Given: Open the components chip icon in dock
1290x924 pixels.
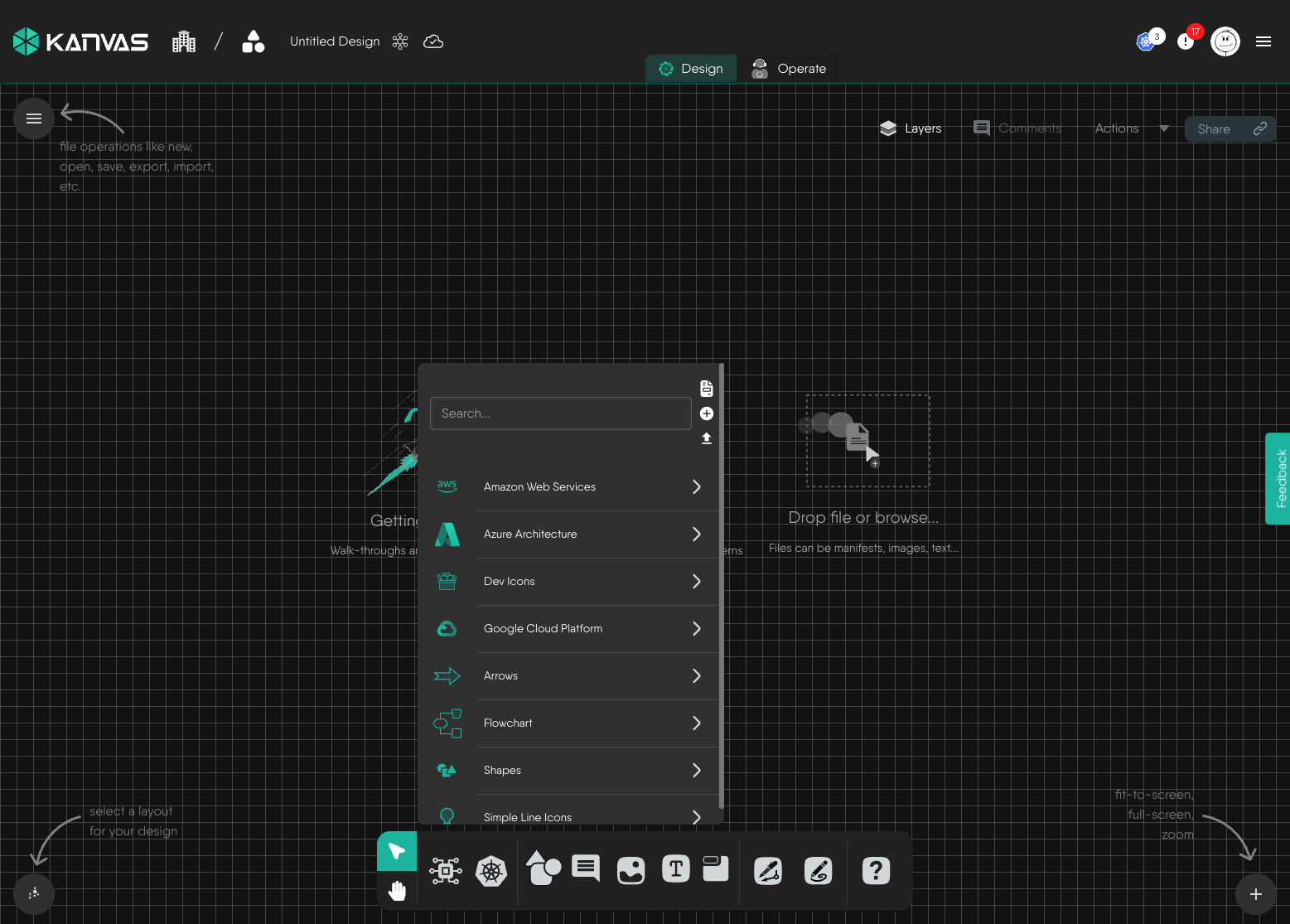Looking at the screenshot, I should [446, 870].
